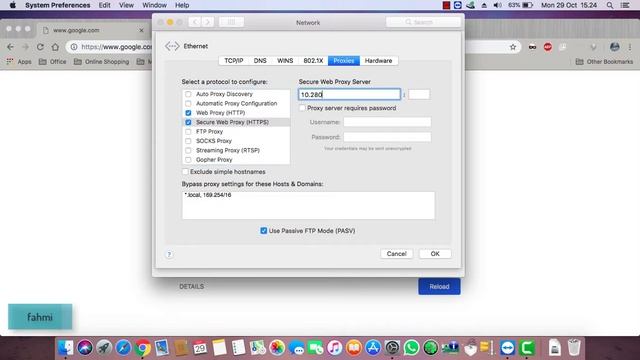Open the Trash in Dock

point(574,348)
